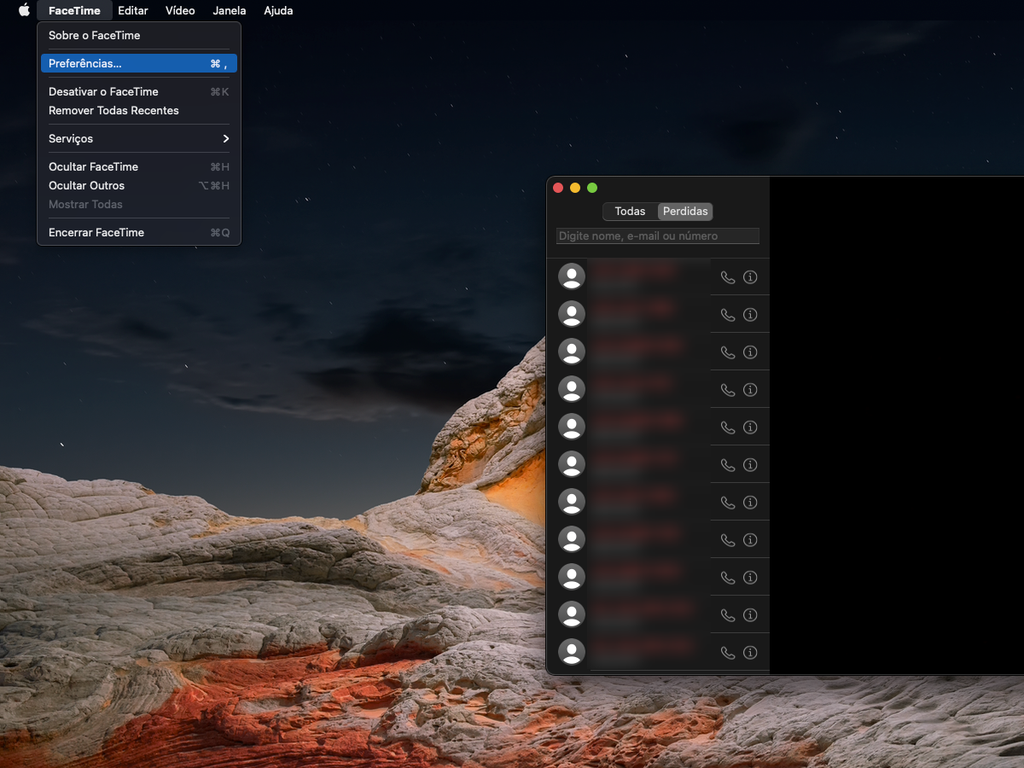Call the seventh contact using its phone icon
The height and width of the screenshot is (768, 1024).
728,502
